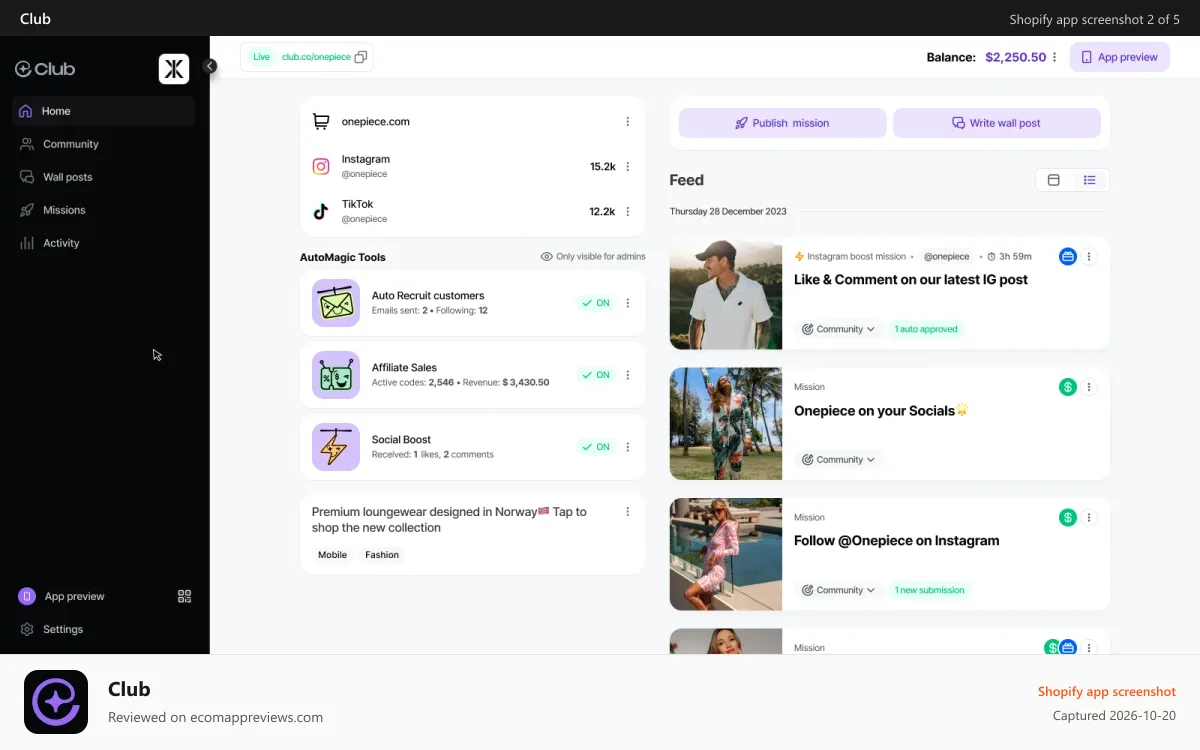This screenshot has height=750, width=1200.
Task: Click the gift reward badge on Like & Comment mission
Action: click(1068, 257)
